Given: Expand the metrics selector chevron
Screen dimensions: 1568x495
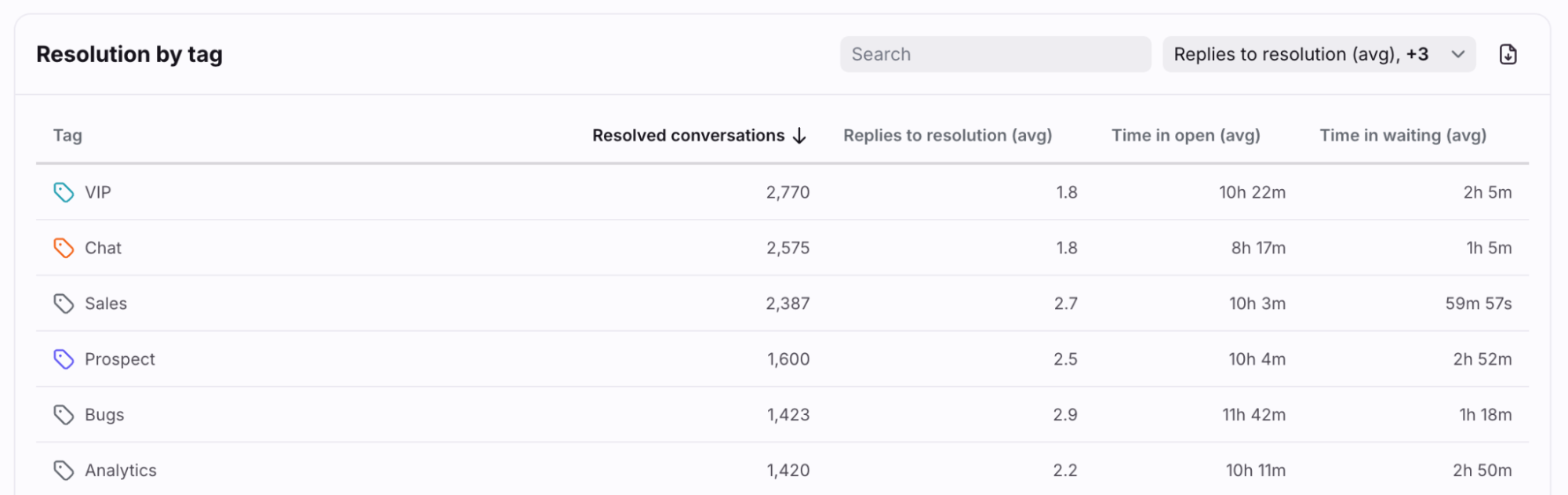Looking at the screenshot, I should pos(1458,54).
